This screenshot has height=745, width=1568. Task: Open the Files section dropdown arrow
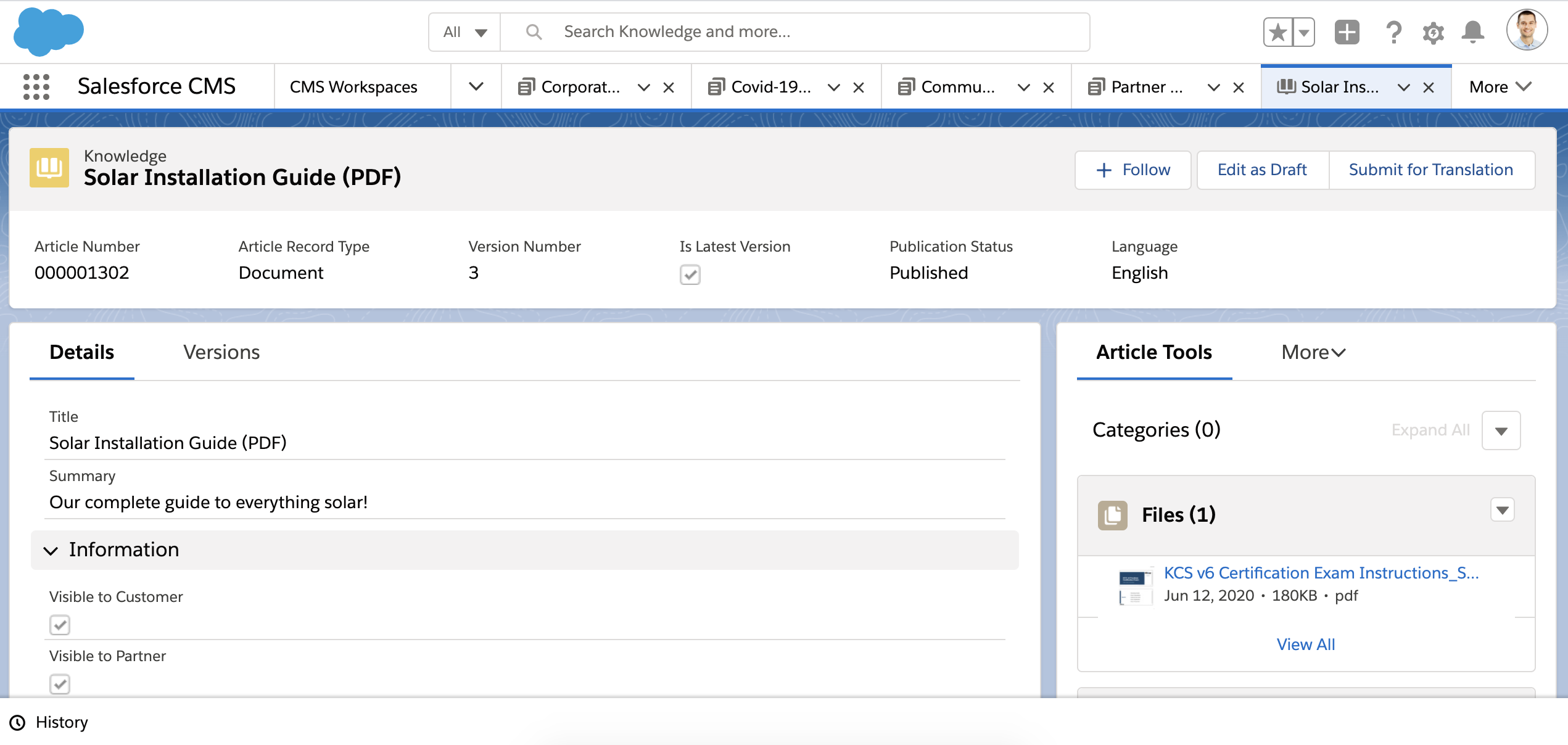[1502, 510]
